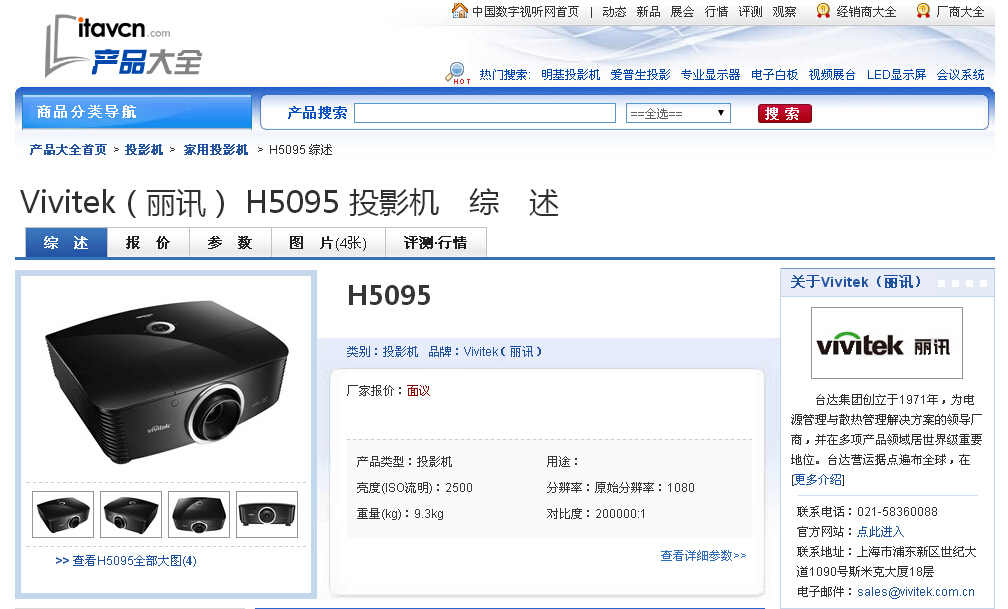
Task: Click the H5095 product heading
Action: [389, 296]
